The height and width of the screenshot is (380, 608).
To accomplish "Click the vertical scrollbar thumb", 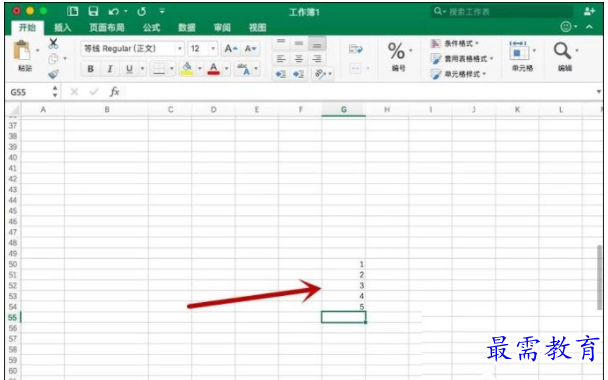I will tap(600, 277).
